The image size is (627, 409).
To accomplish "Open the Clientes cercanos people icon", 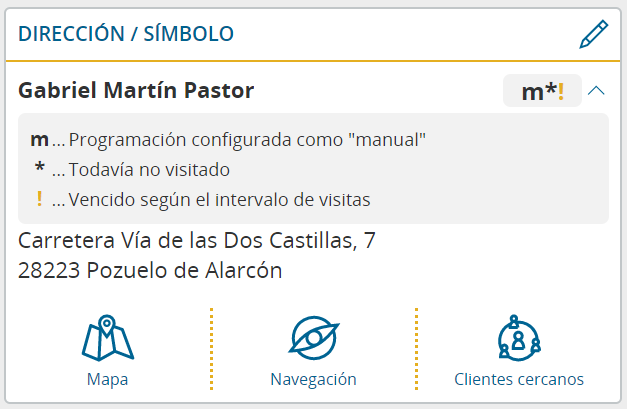I will pyautogui.click(x=519, y=338).
